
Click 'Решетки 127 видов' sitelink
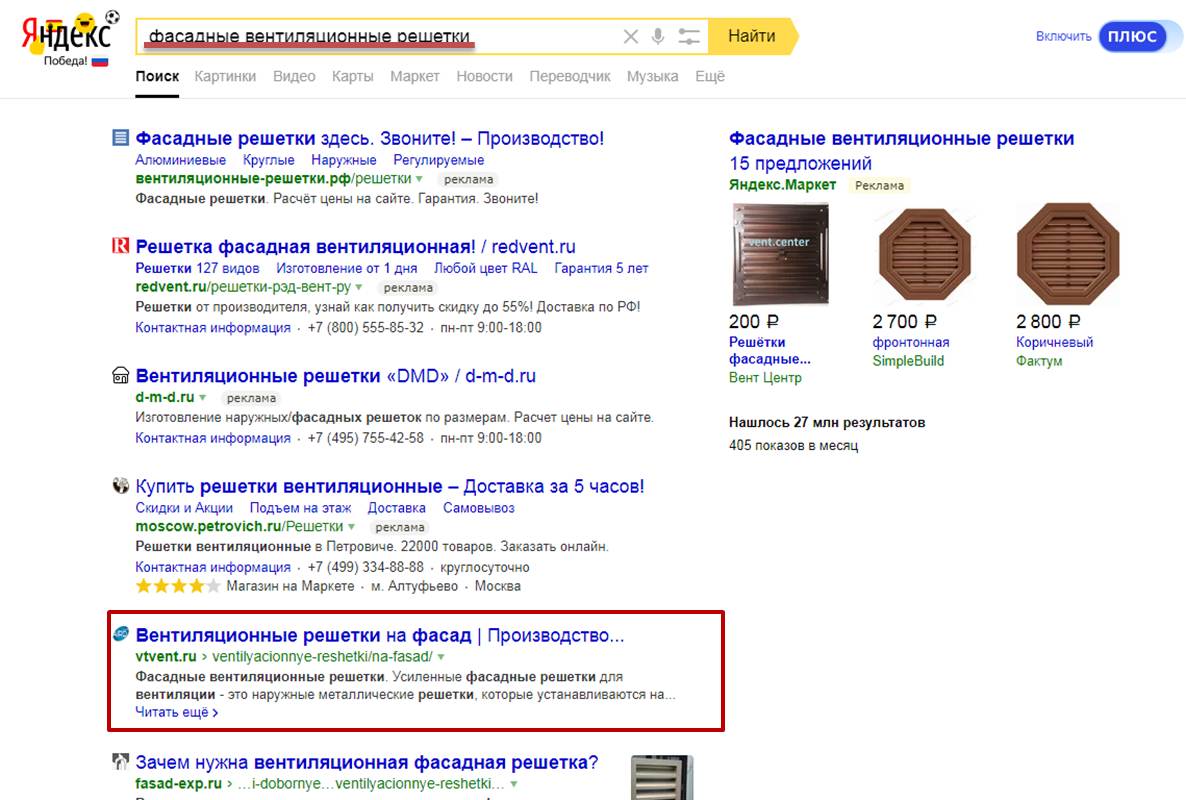click(197, 268)
